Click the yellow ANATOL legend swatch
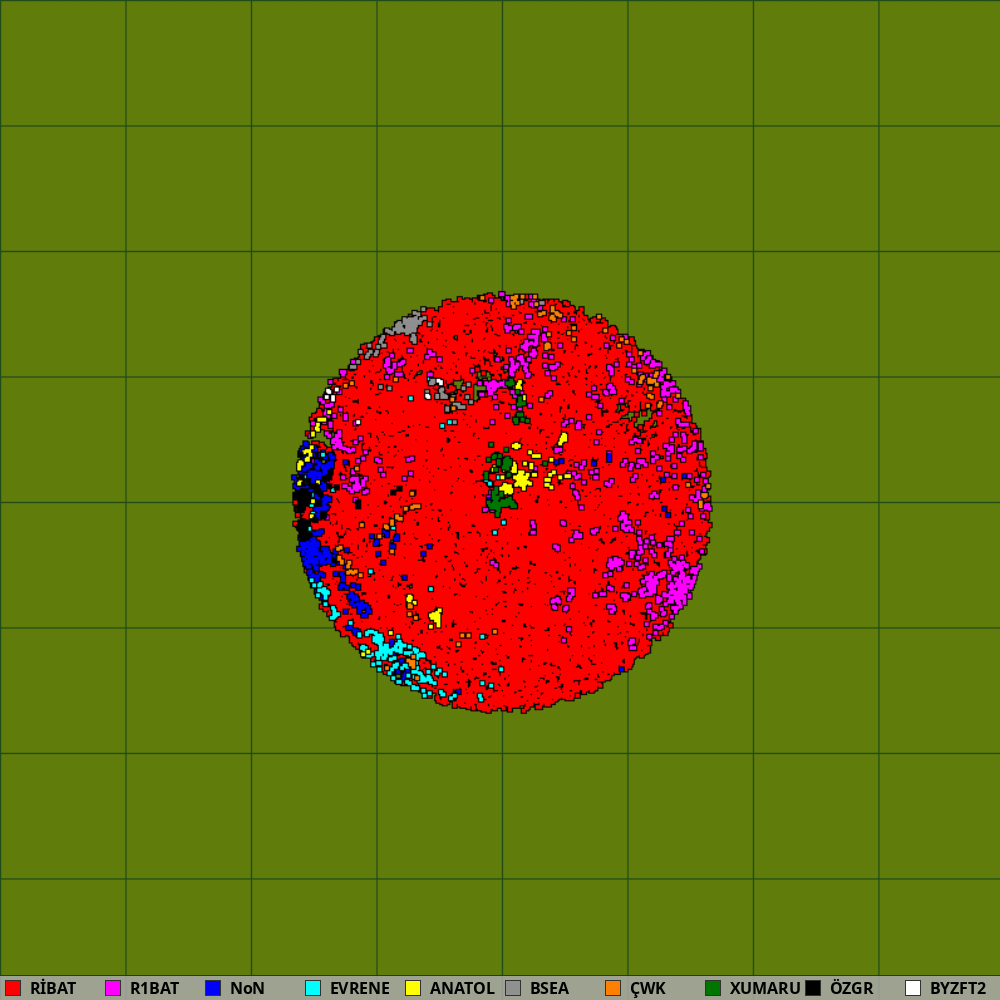 click(x=413, y=988)
